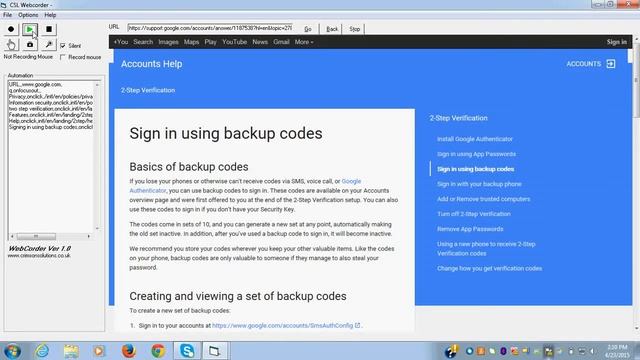
Task: Open the Options menu
Action: point(28,15)
